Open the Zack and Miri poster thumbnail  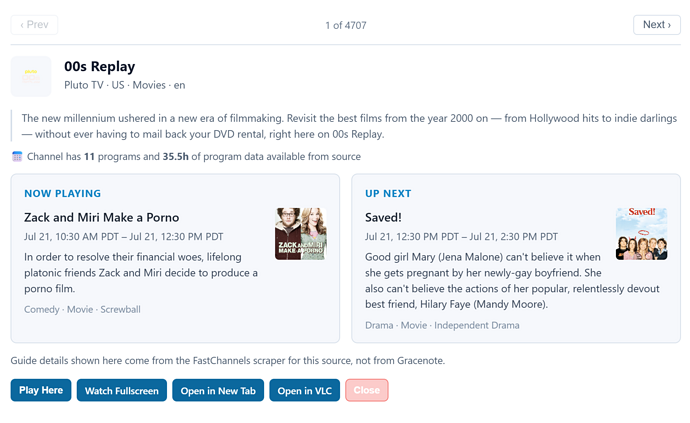point(301,234)
